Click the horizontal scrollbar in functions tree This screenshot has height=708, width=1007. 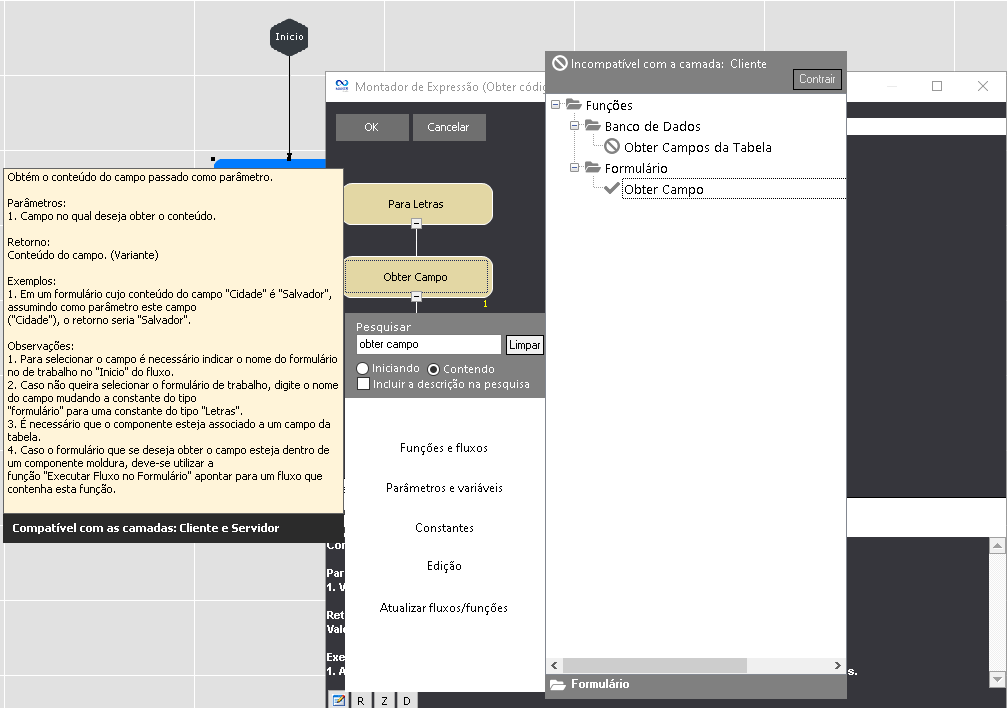pyautogui.click(x=654, y=665)
